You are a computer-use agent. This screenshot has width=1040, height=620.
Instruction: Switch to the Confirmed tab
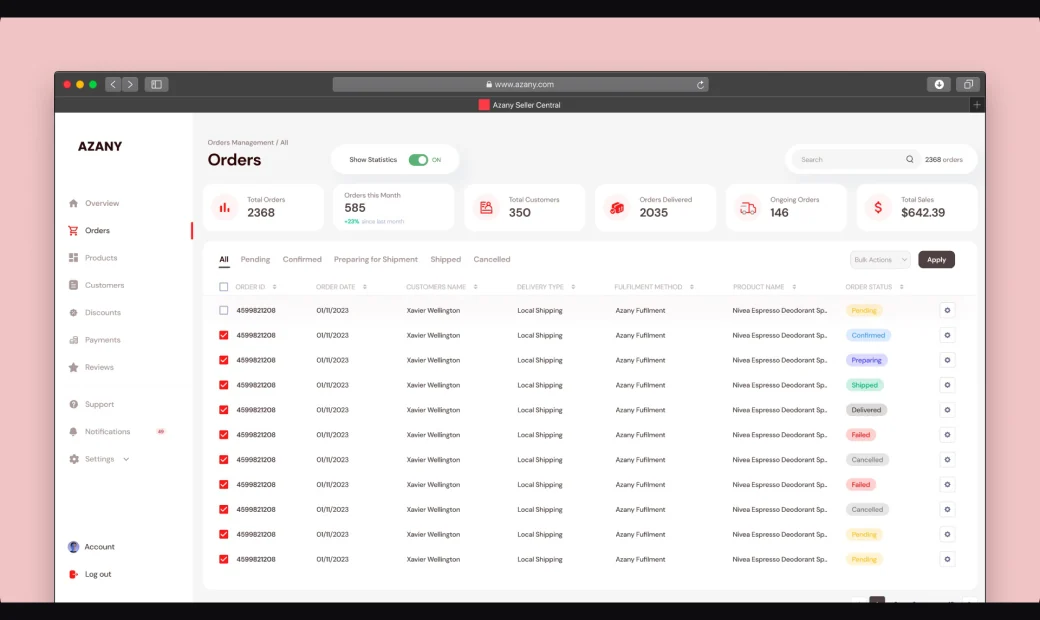click(x=302, y=259)
